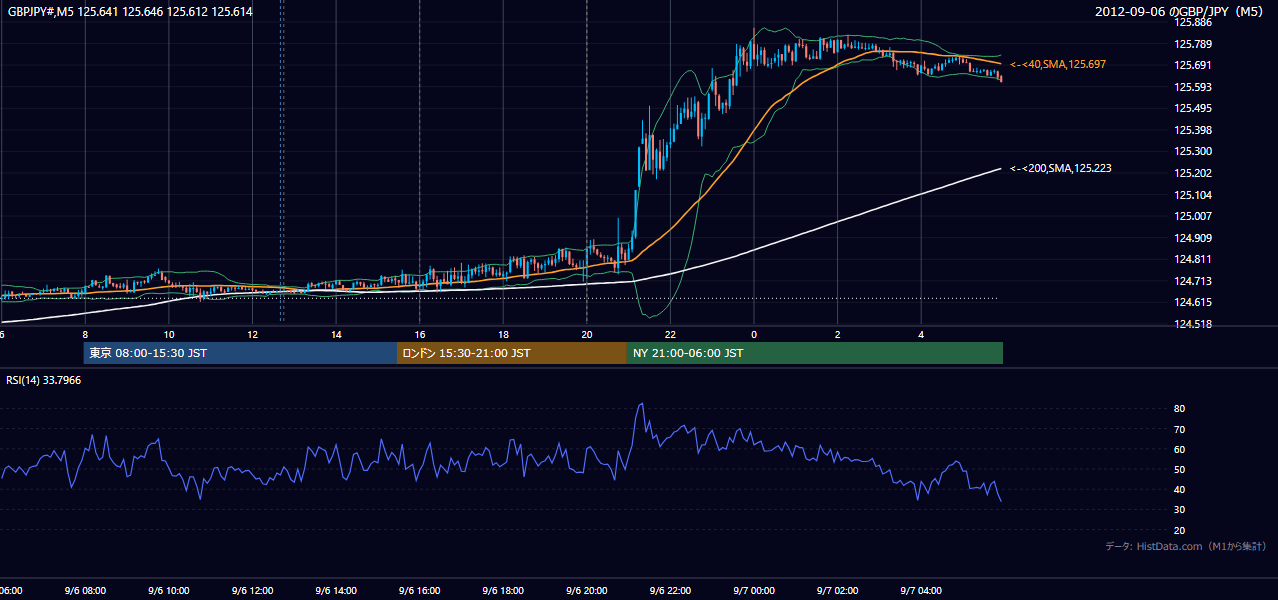The width and height of the screenshot is (1278, 600).
Task: Click hour label 14 under price chart
Action: [x=336, y=334]
